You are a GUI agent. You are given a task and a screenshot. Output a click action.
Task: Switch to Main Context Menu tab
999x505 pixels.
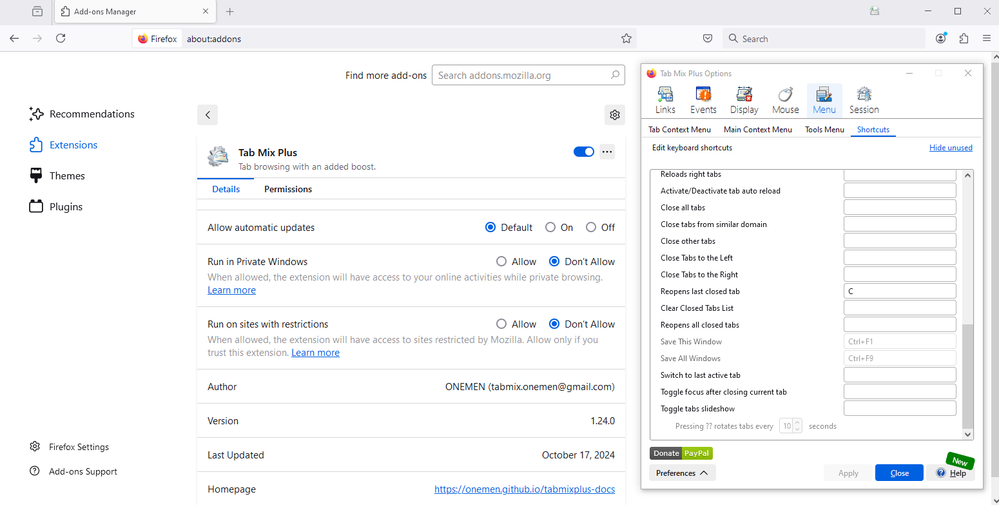(x=758, y=129)
